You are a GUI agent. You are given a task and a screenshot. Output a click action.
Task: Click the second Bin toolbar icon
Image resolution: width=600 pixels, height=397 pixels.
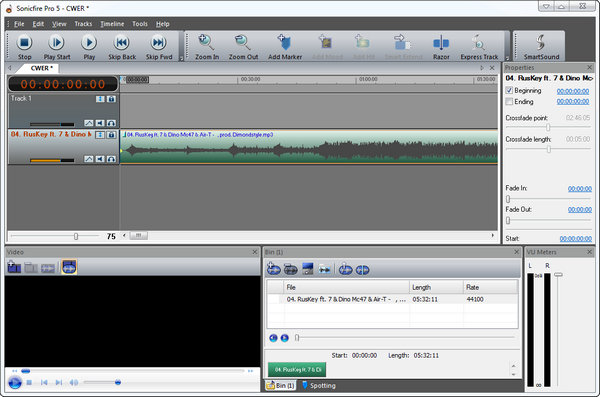pos(291,270)
